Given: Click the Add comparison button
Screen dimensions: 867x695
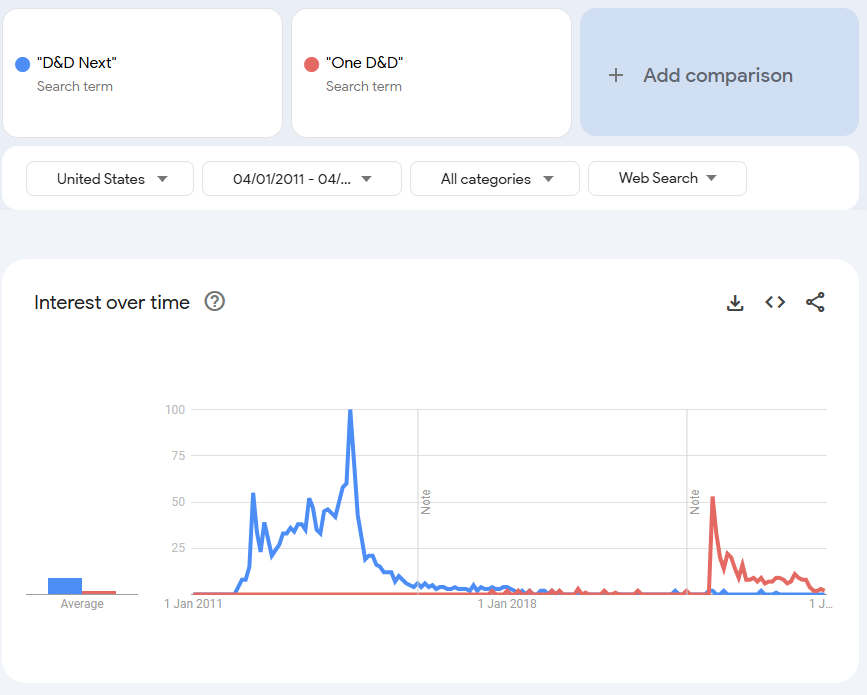Looking at the screenshot, I should [717, 76].
